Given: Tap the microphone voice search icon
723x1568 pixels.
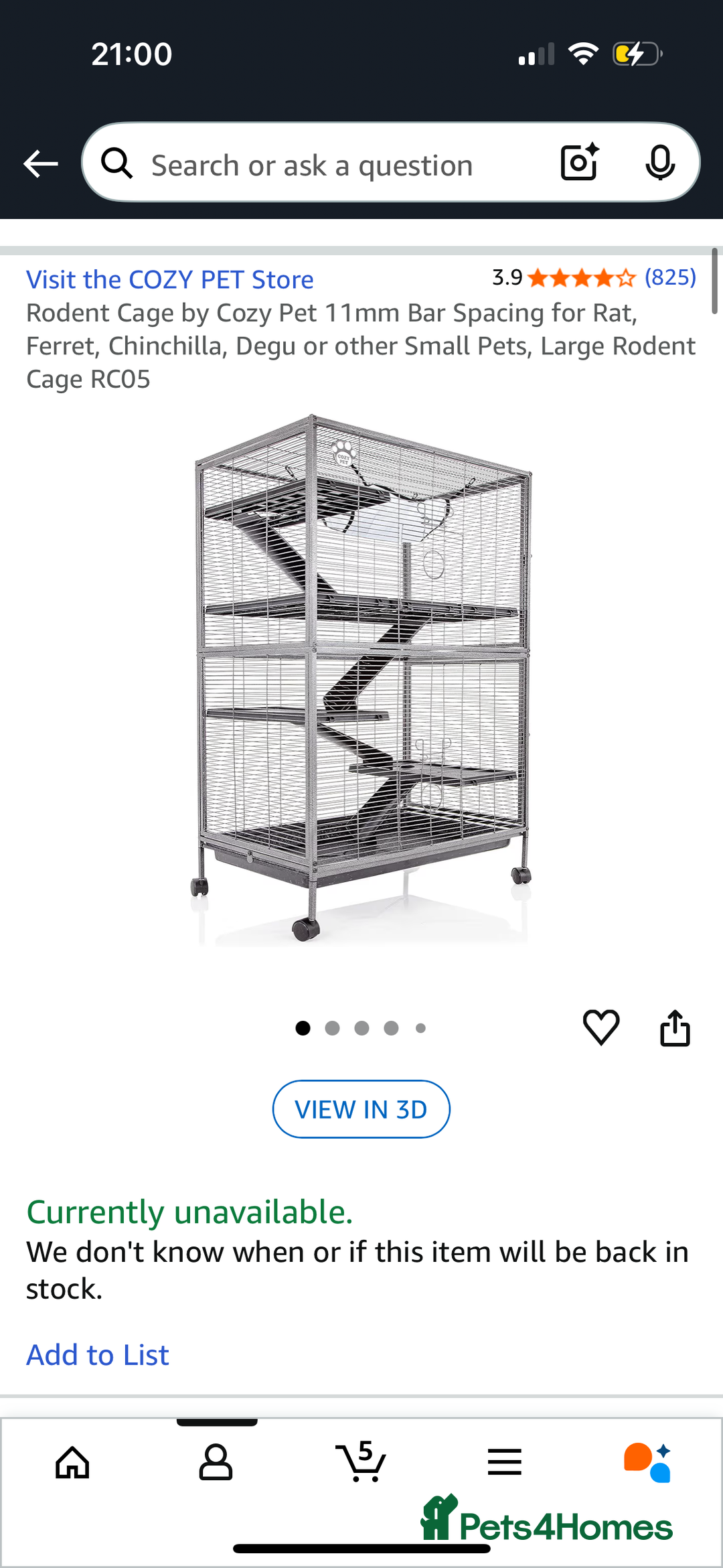Looking at the screenshot, I should pos(660,162).
